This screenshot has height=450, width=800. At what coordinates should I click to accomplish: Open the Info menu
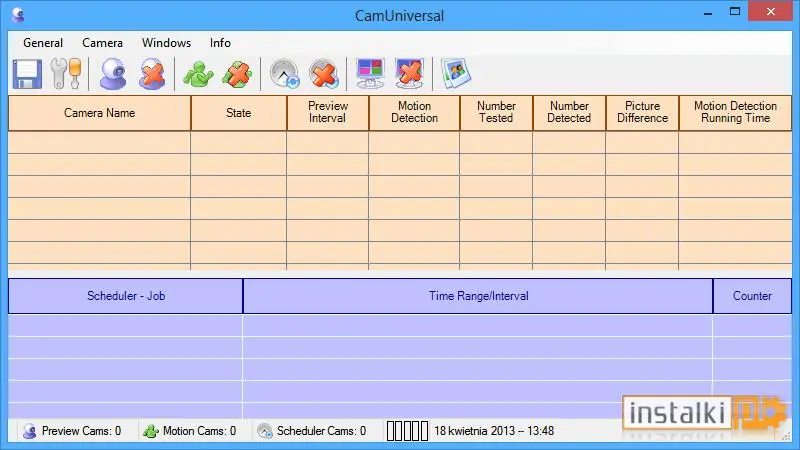pos(220,43)
